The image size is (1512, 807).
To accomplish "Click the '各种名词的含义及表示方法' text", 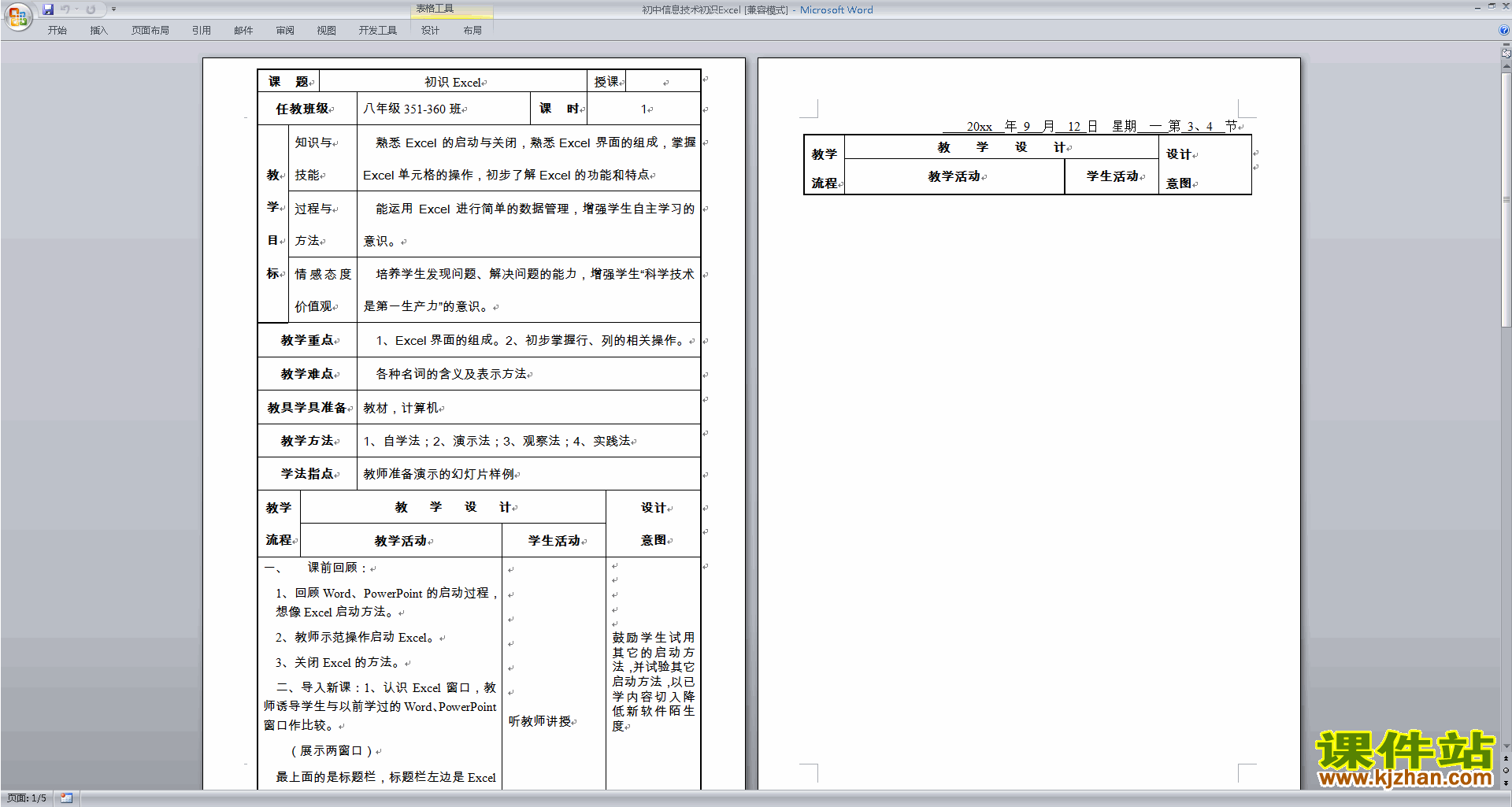I will coord(451,374).
